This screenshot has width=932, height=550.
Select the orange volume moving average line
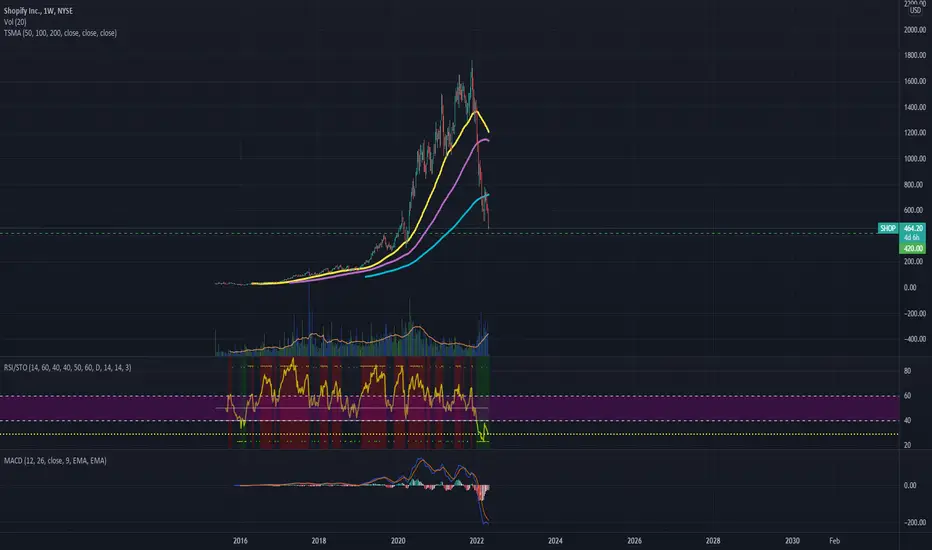[416, 327]
